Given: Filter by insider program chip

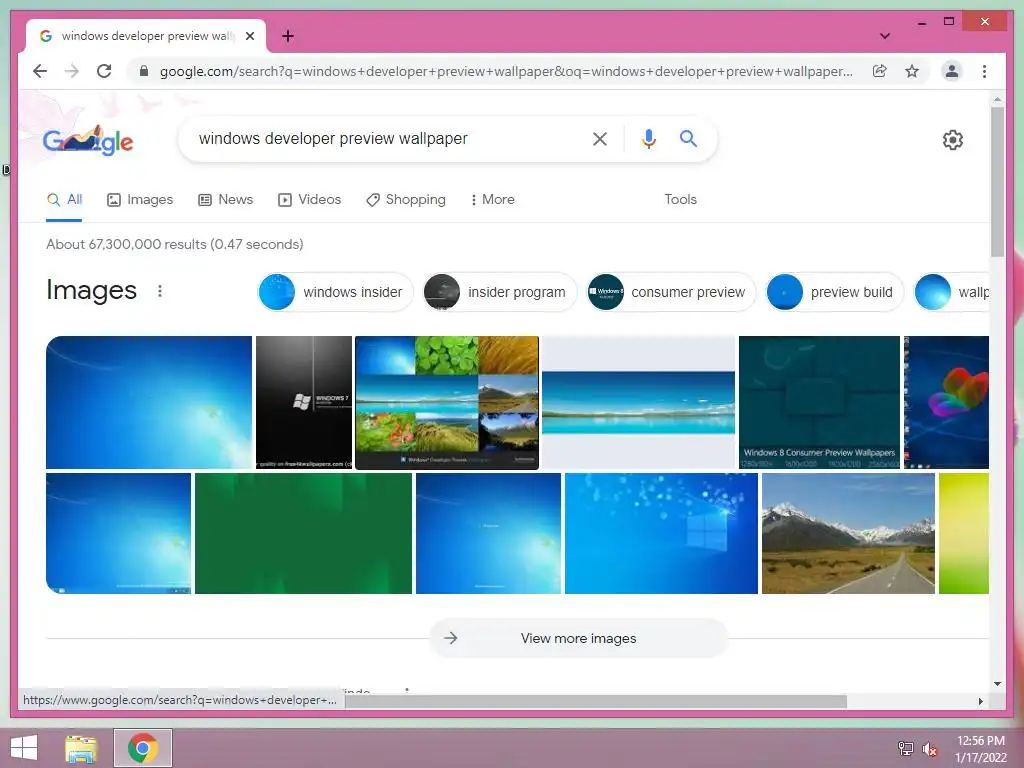Looking at the screenshot, I should tap(500, 292).
